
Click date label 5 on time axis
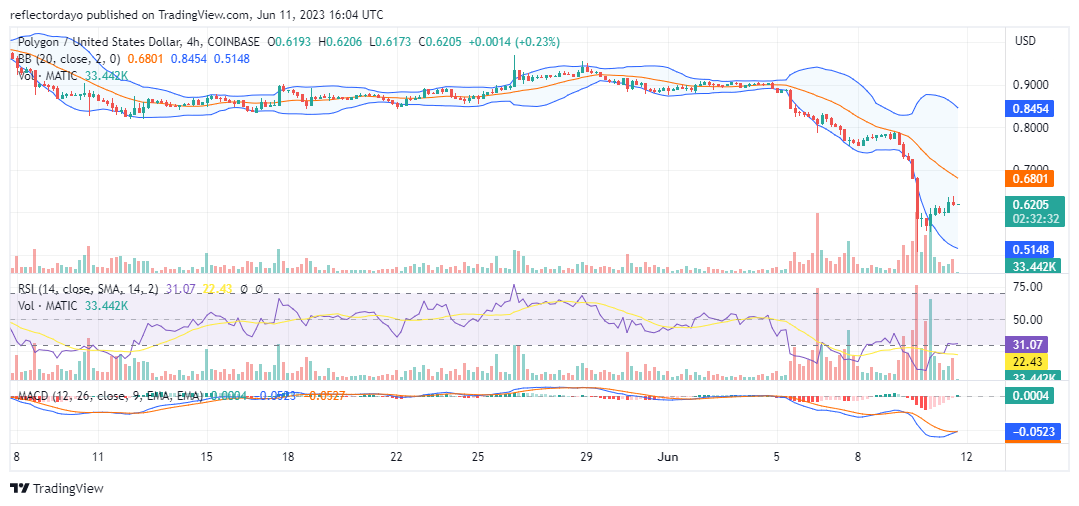(777, 457)
